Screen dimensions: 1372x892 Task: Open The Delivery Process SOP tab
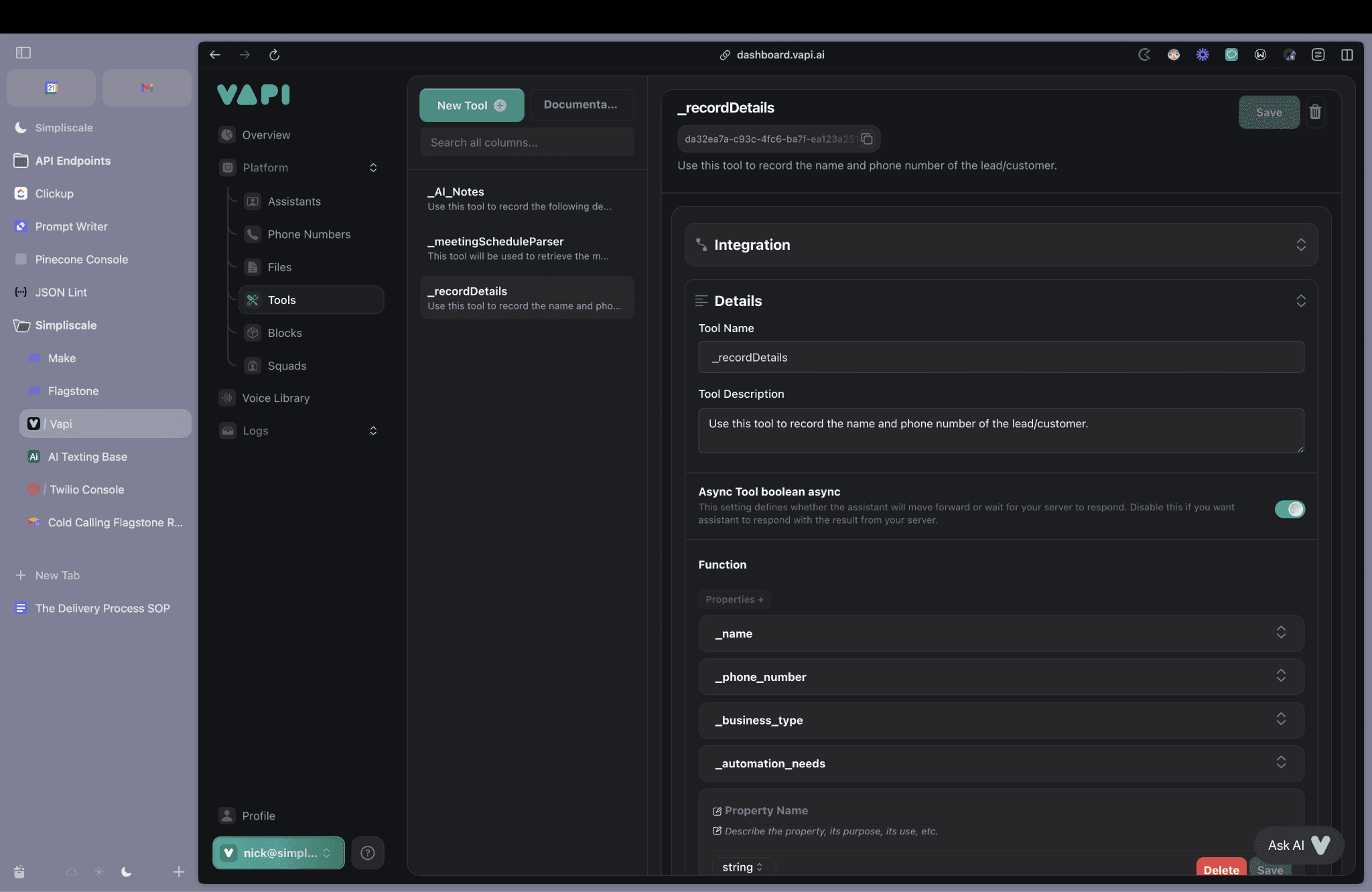pyautogui.click(x=102, y=608)
